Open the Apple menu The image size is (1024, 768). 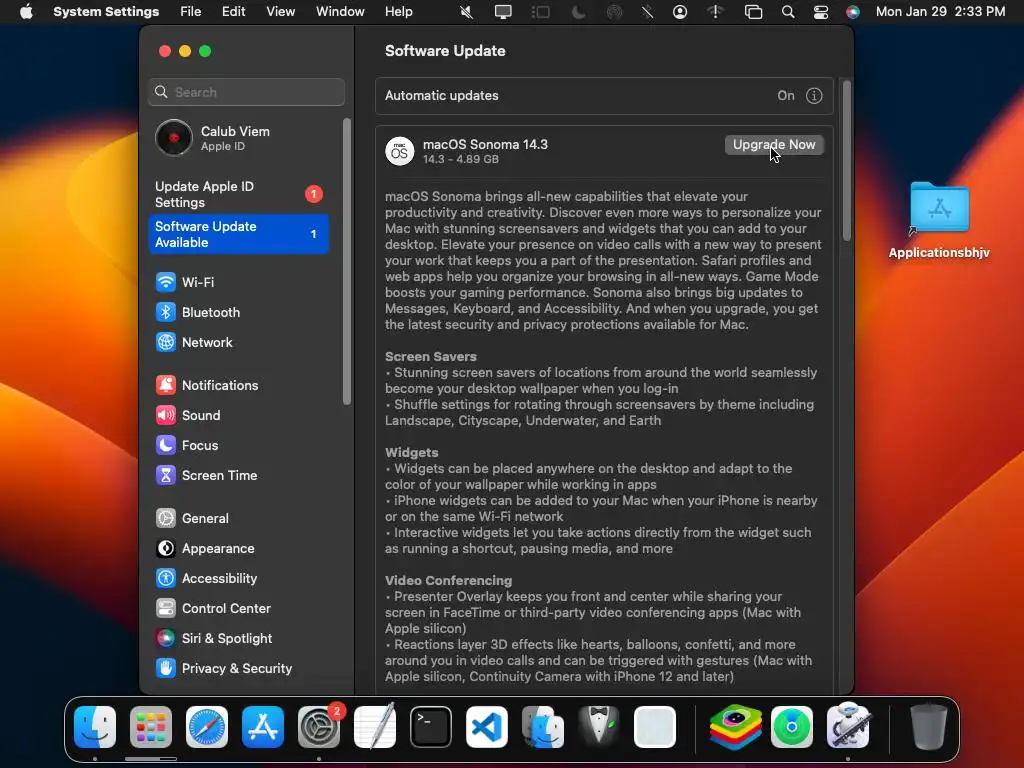(x=26, y=12)
